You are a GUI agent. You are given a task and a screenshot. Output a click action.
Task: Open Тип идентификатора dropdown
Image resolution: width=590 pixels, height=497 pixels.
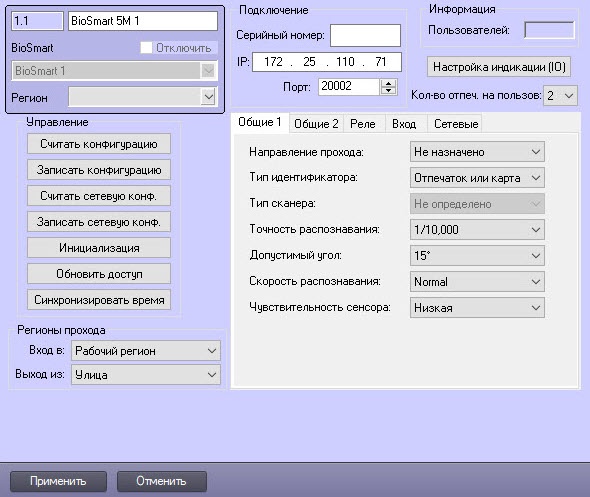point(477,178)
